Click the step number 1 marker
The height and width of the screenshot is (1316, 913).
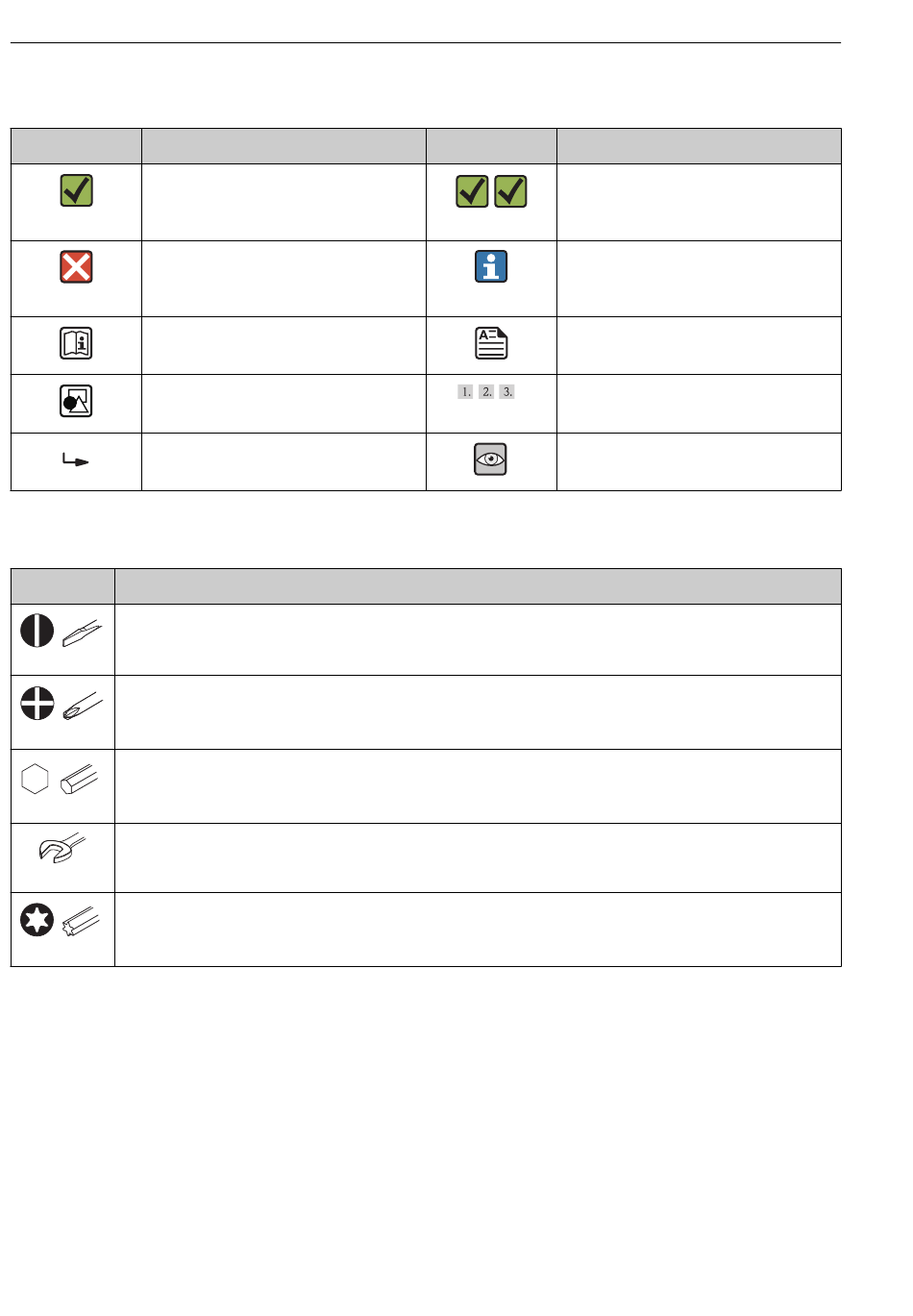pos(465,391)
